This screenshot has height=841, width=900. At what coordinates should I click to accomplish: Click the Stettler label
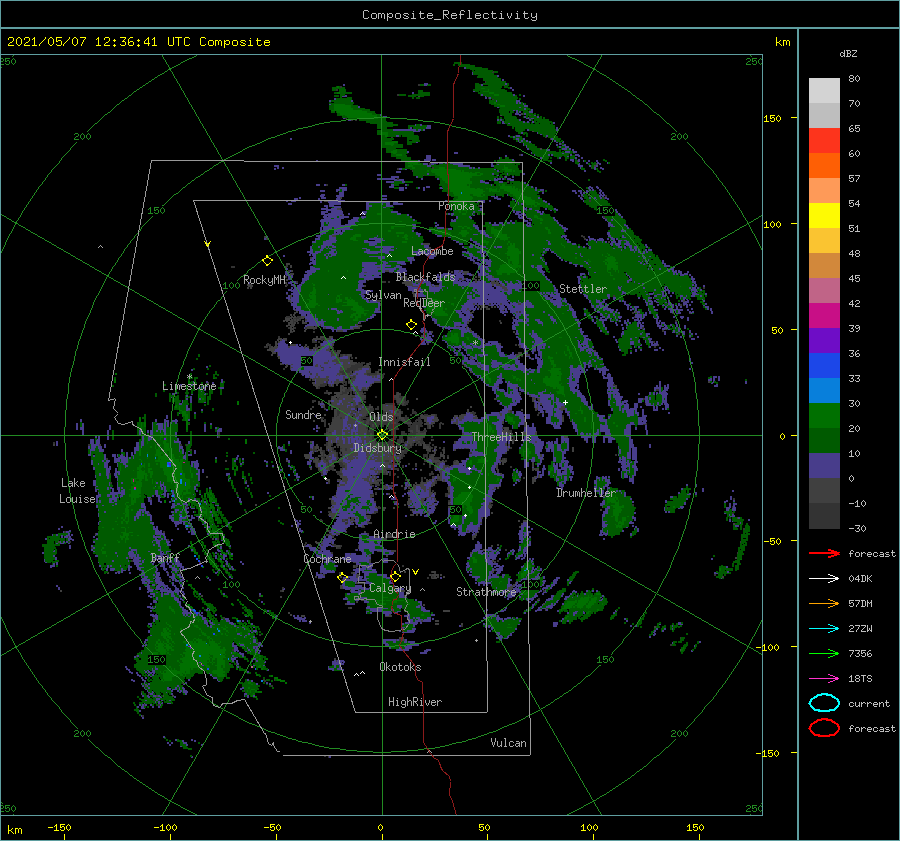583,289
